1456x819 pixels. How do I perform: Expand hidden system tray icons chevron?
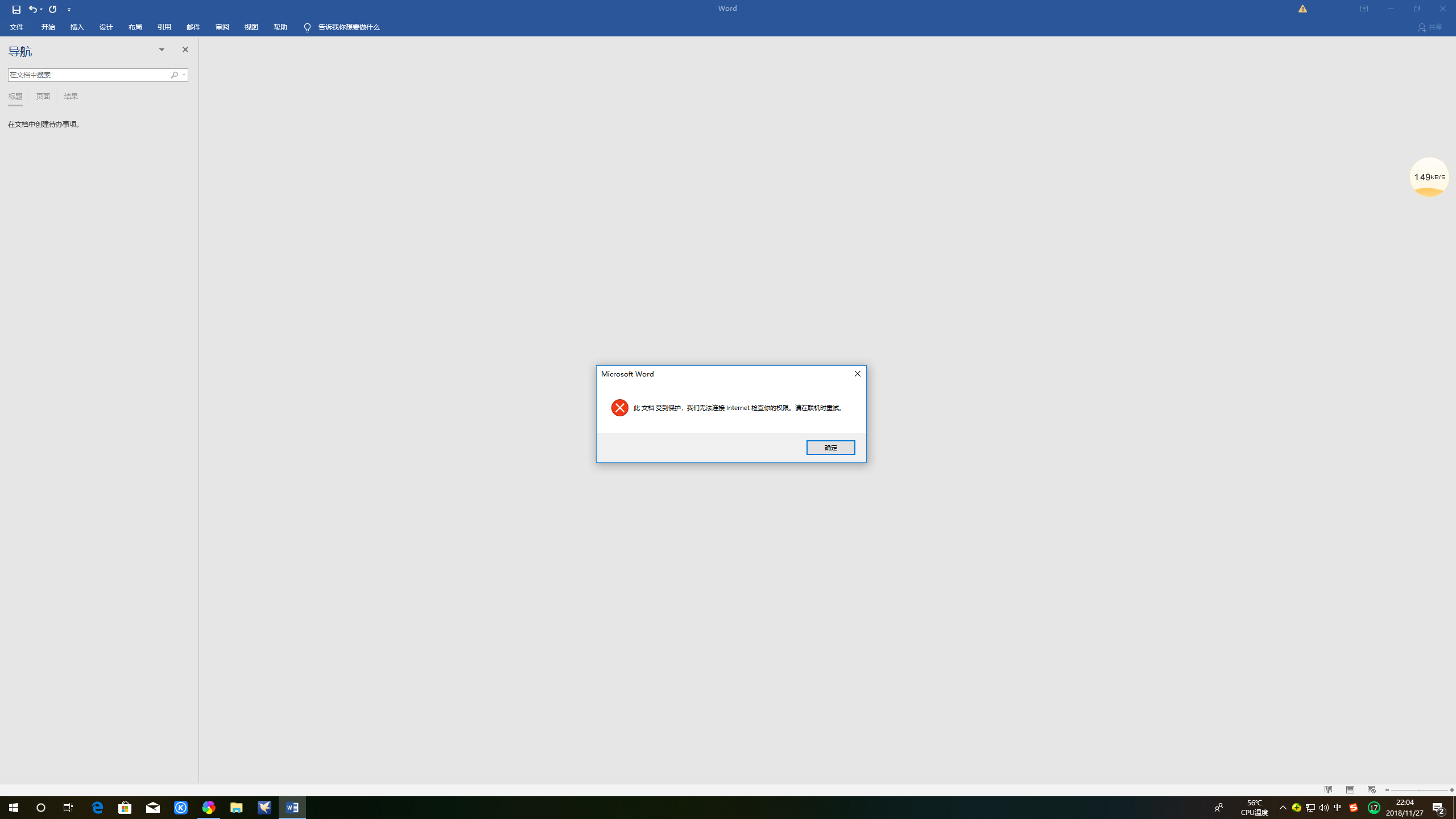[x=1283, y=808]
